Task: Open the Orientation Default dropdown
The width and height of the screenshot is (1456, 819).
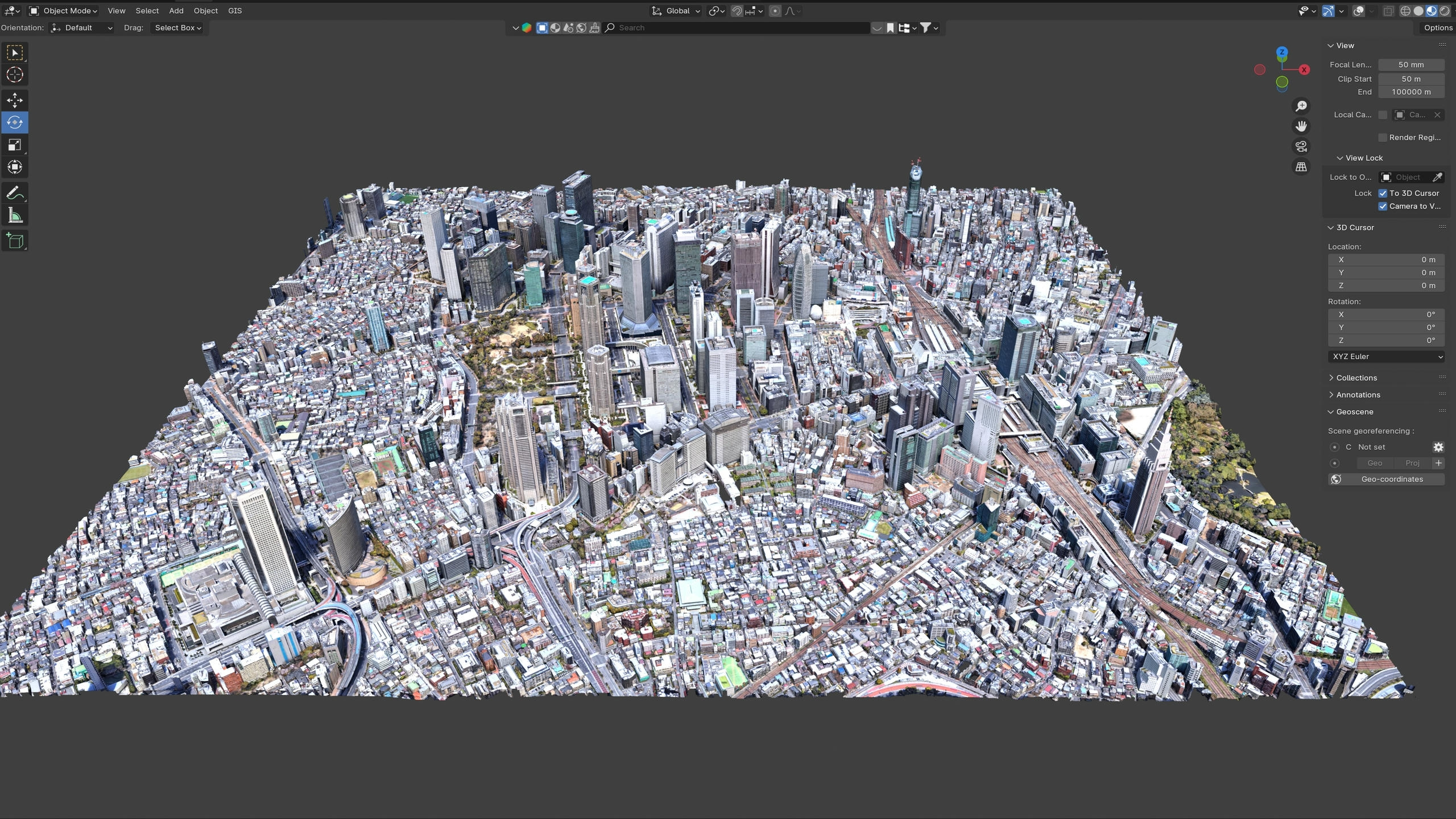Action: (x=81, y=28)
